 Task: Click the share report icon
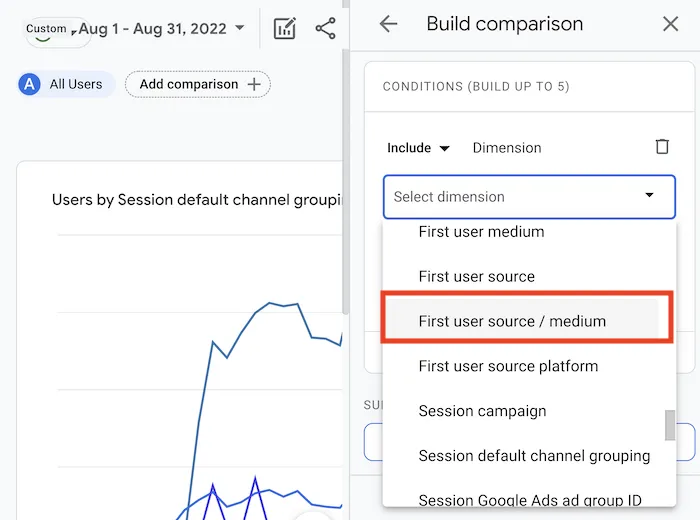pos(325,28)
